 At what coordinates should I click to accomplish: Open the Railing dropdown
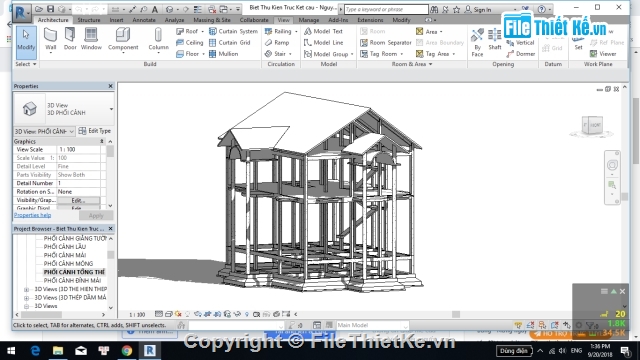click(x=296, y=31)
